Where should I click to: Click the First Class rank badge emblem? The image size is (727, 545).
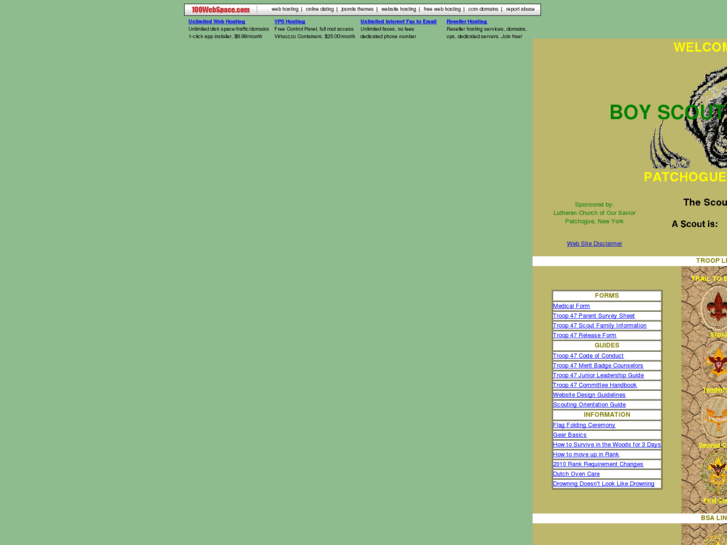click(x=714, y=472)
